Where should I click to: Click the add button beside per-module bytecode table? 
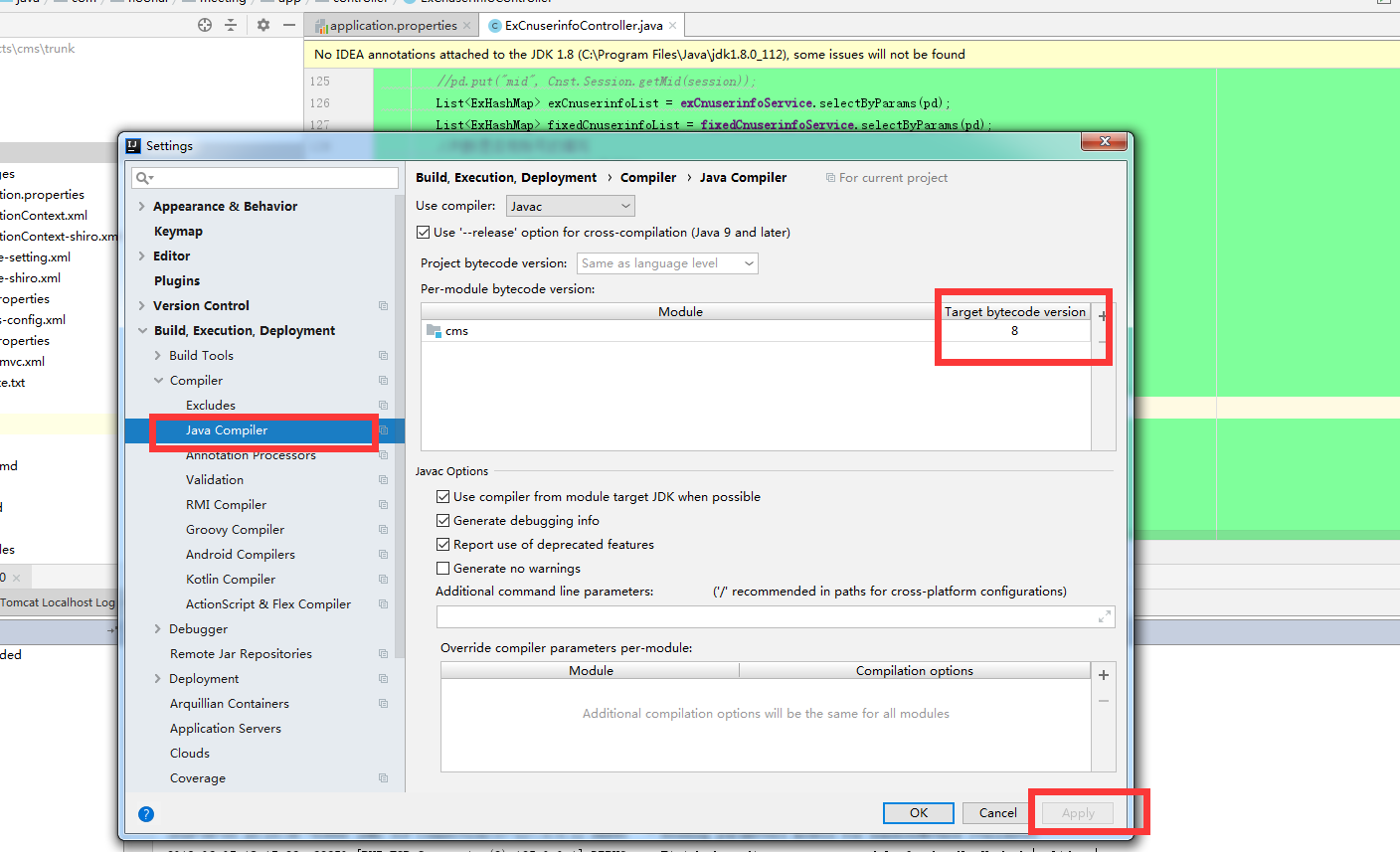[x=1103, y=316]
